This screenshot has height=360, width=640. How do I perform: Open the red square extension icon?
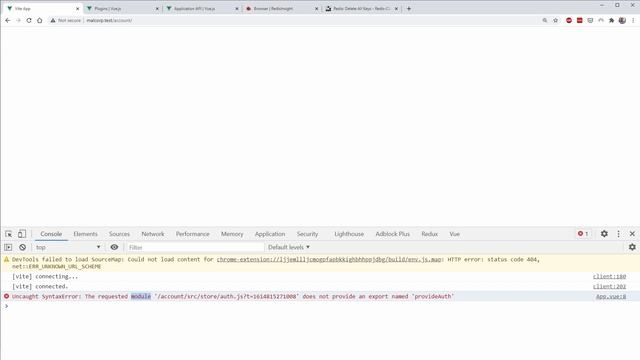click(580, 20)
